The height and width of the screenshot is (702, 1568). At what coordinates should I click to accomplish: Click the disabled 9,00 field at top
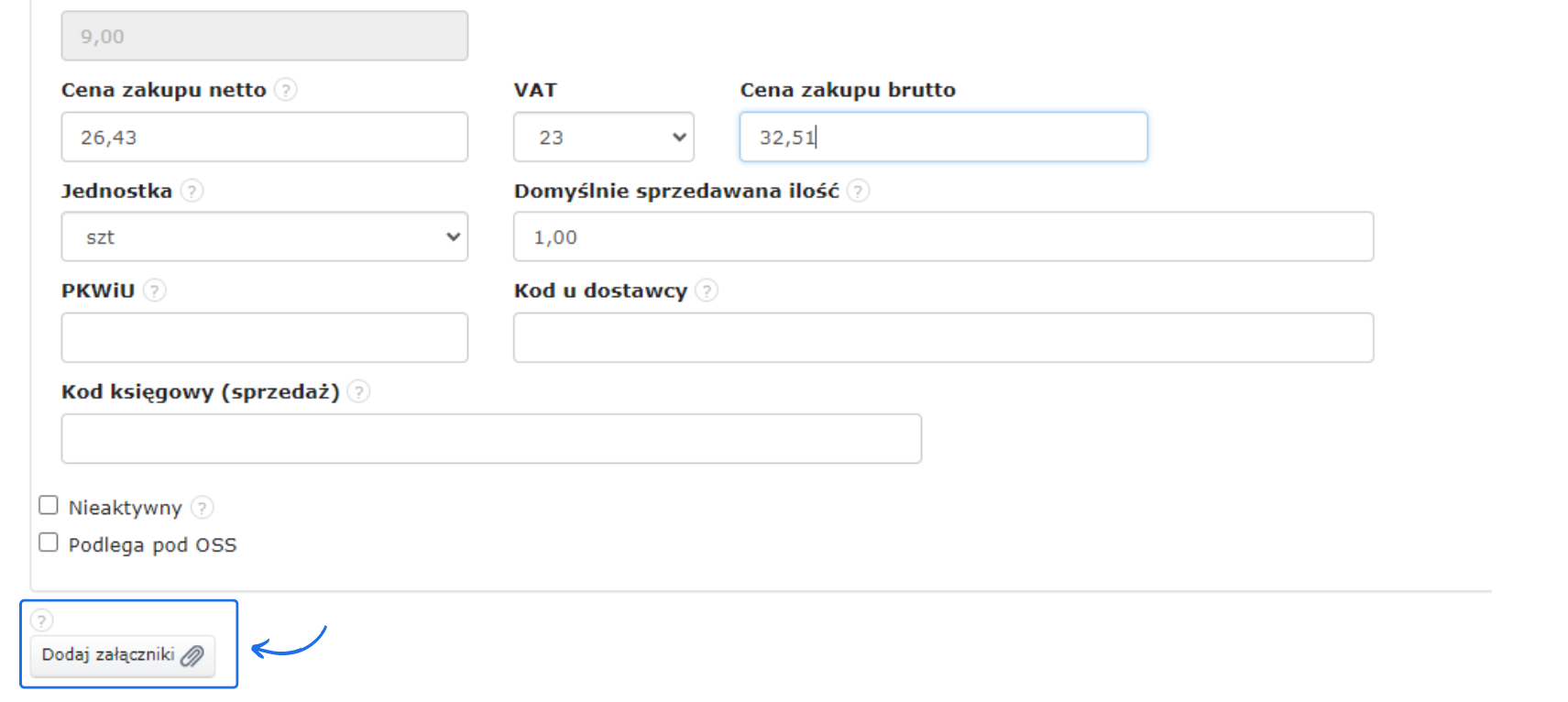click(x=264, y=37)
